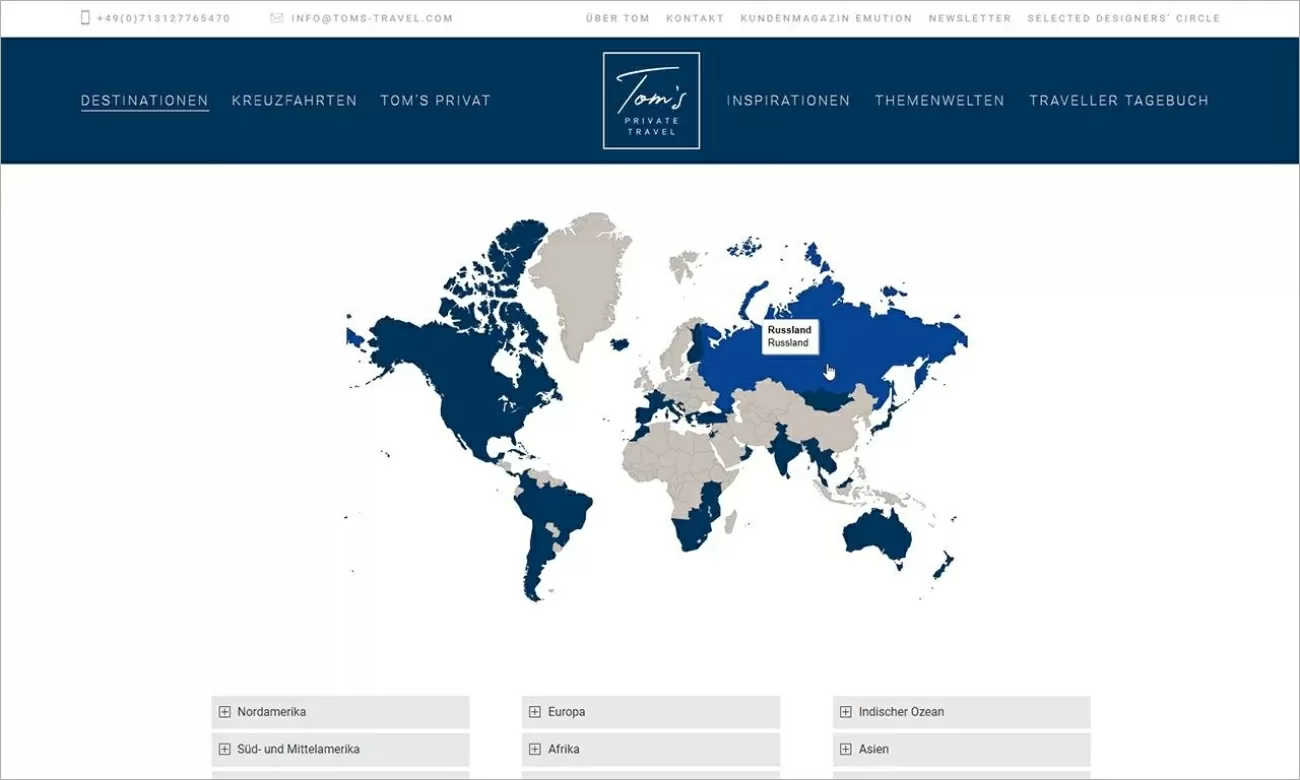Click the envelope email icon
Image resolution: width=1300 pixels, height=780 pixels.
(276, 18)
